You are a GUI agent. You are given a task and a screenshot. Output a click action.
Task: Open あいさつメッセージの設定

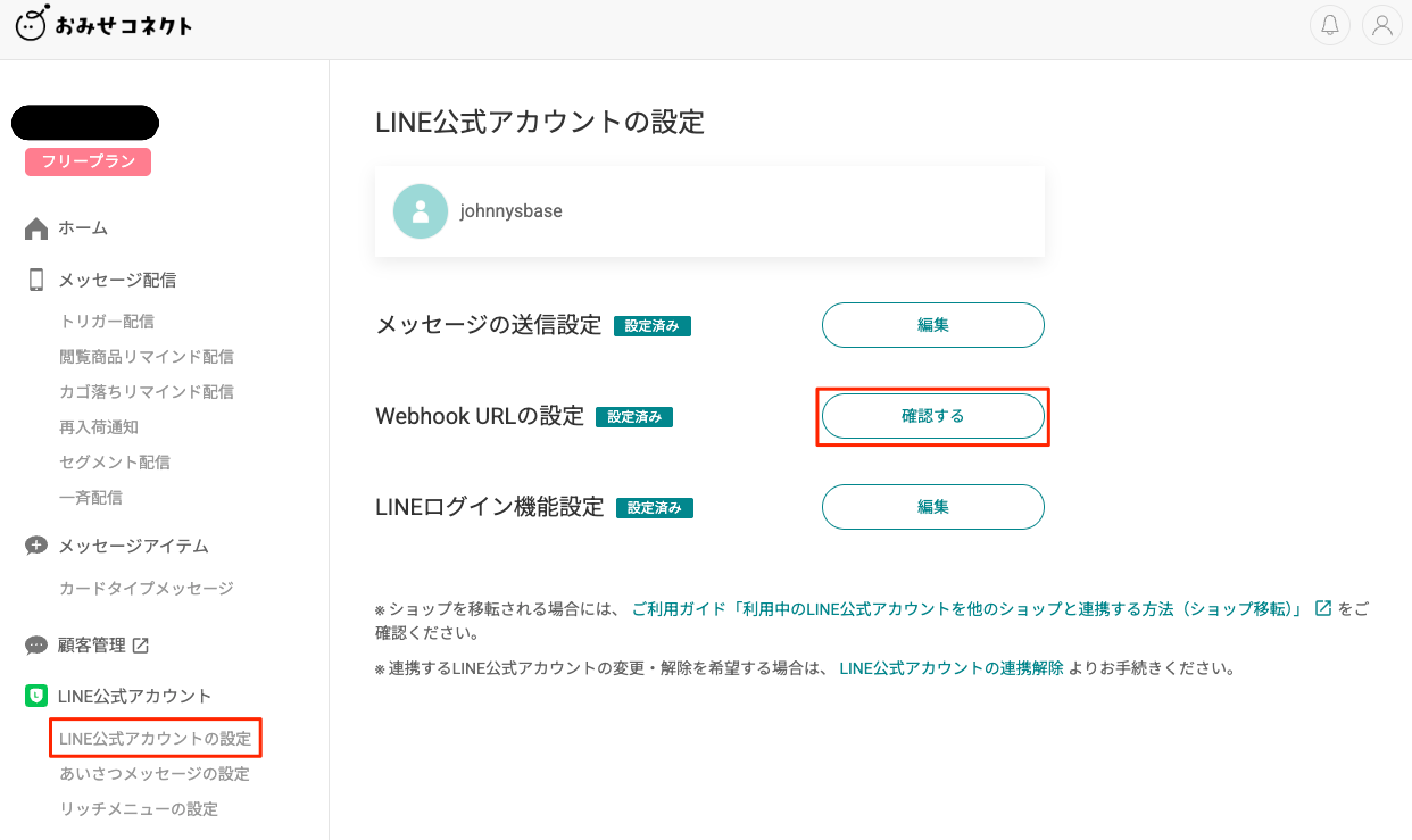pyautogui.click(x=154, y=774)
